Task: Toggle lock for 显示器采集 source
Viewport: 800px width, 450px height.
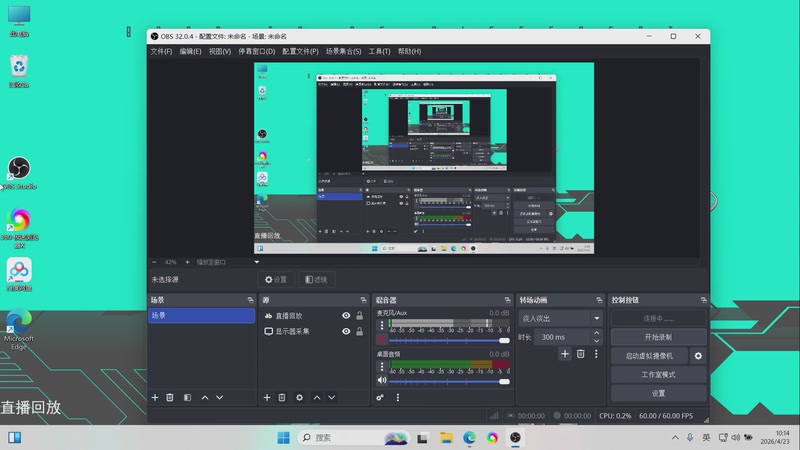Action: coord(360,331)
